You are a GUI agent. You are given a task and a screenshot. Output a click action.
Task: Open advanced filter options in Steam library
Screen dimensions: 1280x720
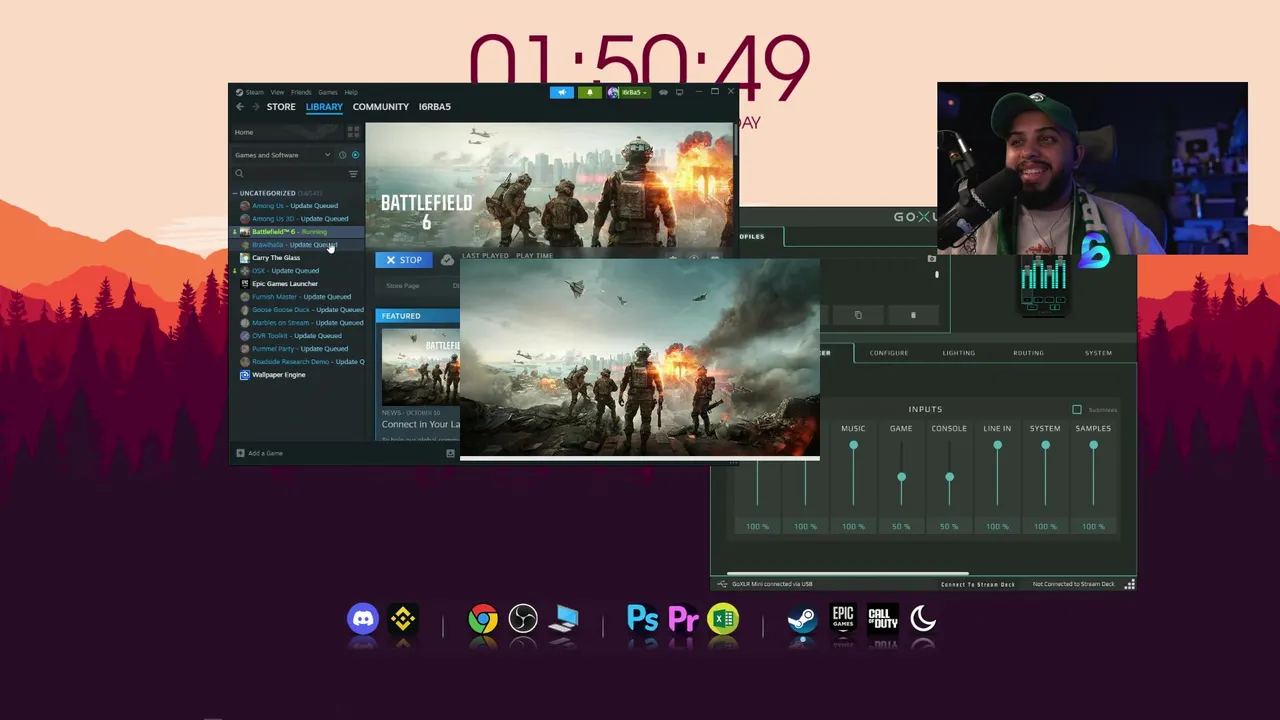coord(353,174)
